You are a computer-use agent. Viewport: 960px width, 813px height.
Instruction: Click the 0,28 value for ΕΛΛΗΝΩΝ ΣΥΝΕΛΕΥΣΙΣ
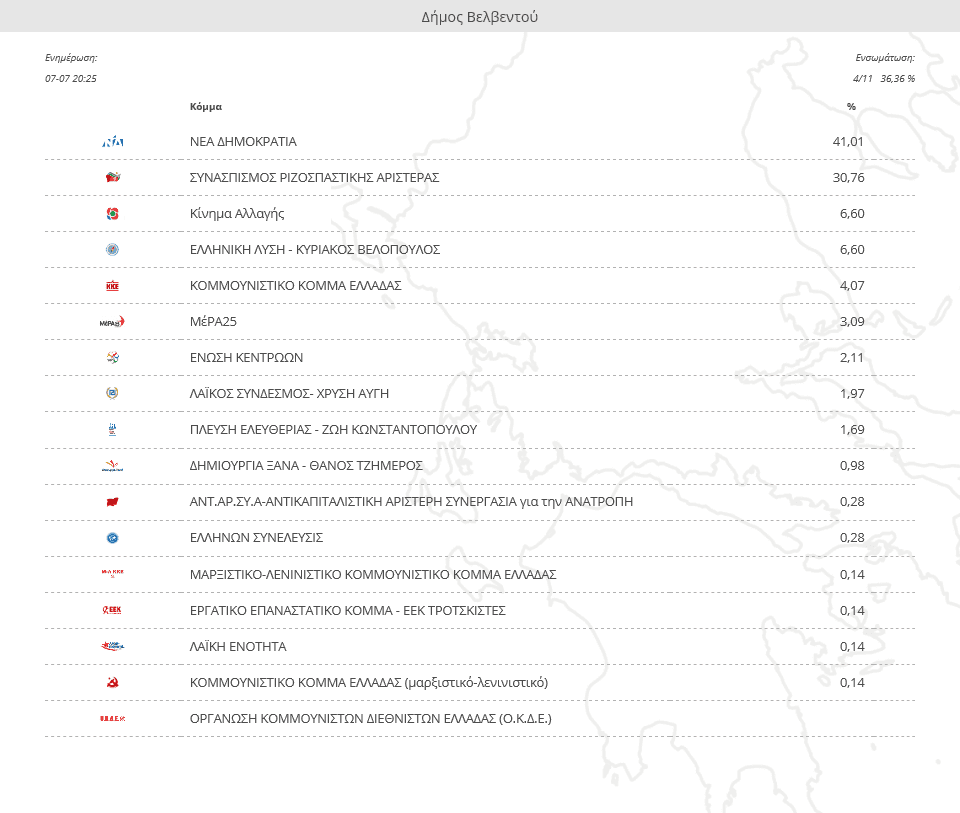(x=852, y=538)
